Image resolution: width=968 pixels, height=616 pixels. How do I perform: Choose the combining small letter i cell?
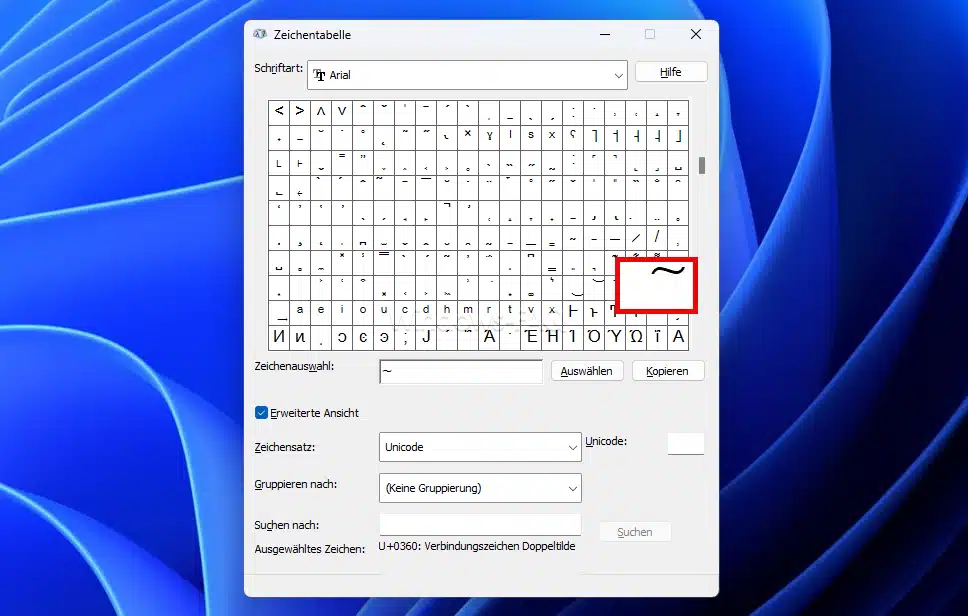[x=342, y=312]
